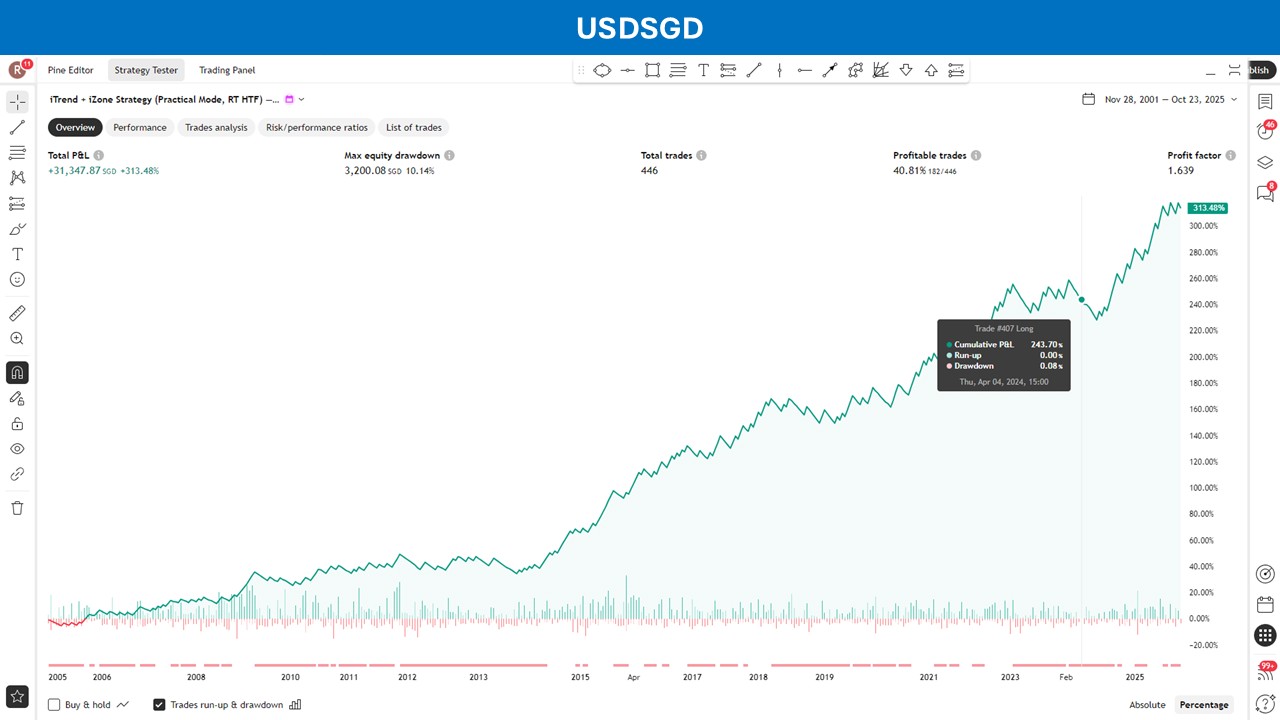Pick the ellipse tool in favorites toolbar
The height and width of the screenshot is (720, 1280).
point(602,70)
